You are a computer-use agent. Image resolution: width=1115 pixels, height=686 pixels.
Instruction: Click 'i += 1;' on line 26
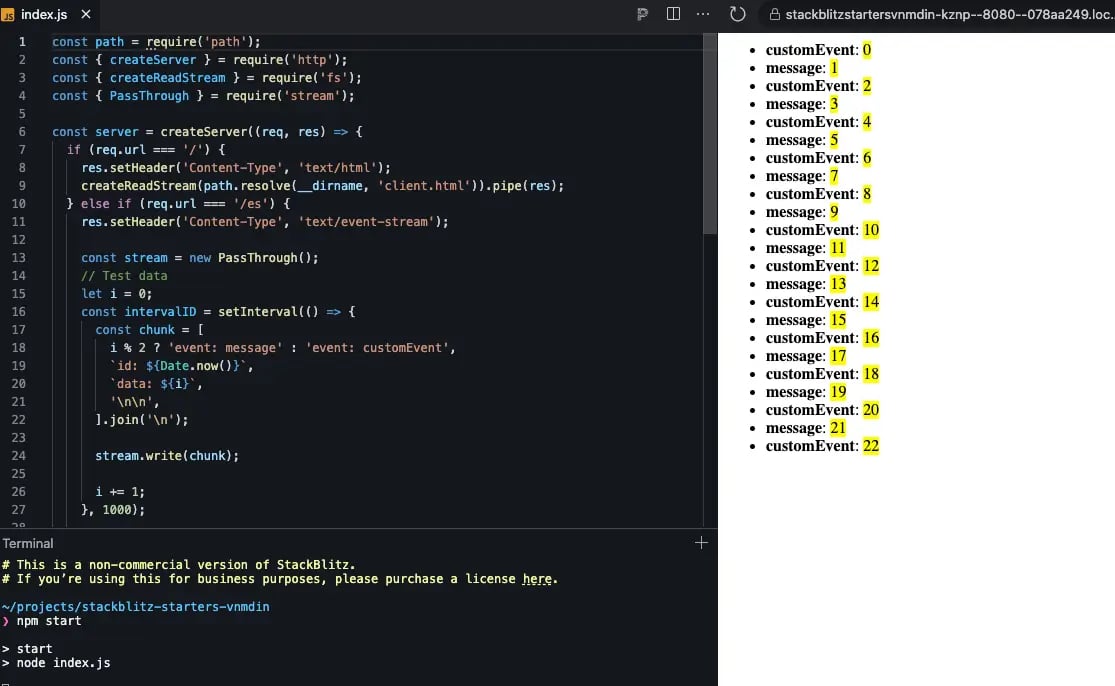[120, 492]
